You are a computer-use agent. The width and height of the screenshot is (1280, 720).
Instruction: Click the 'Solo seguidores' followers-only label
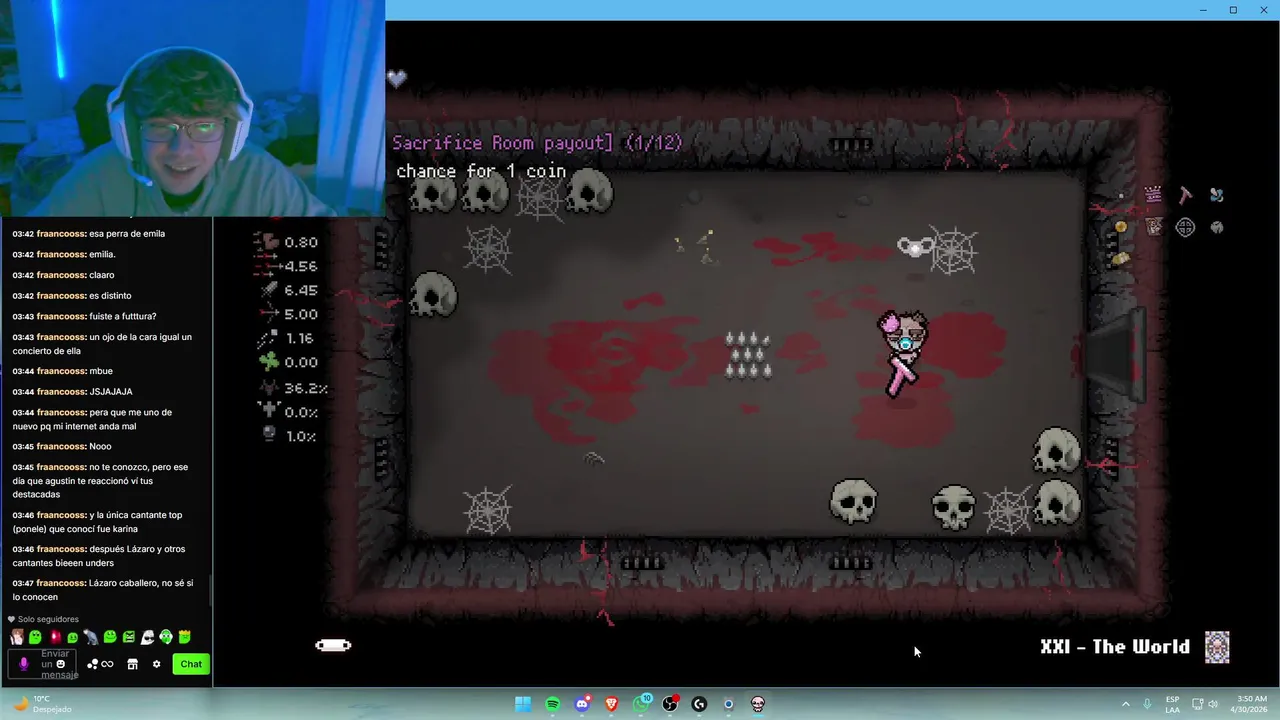pos(47,619)
